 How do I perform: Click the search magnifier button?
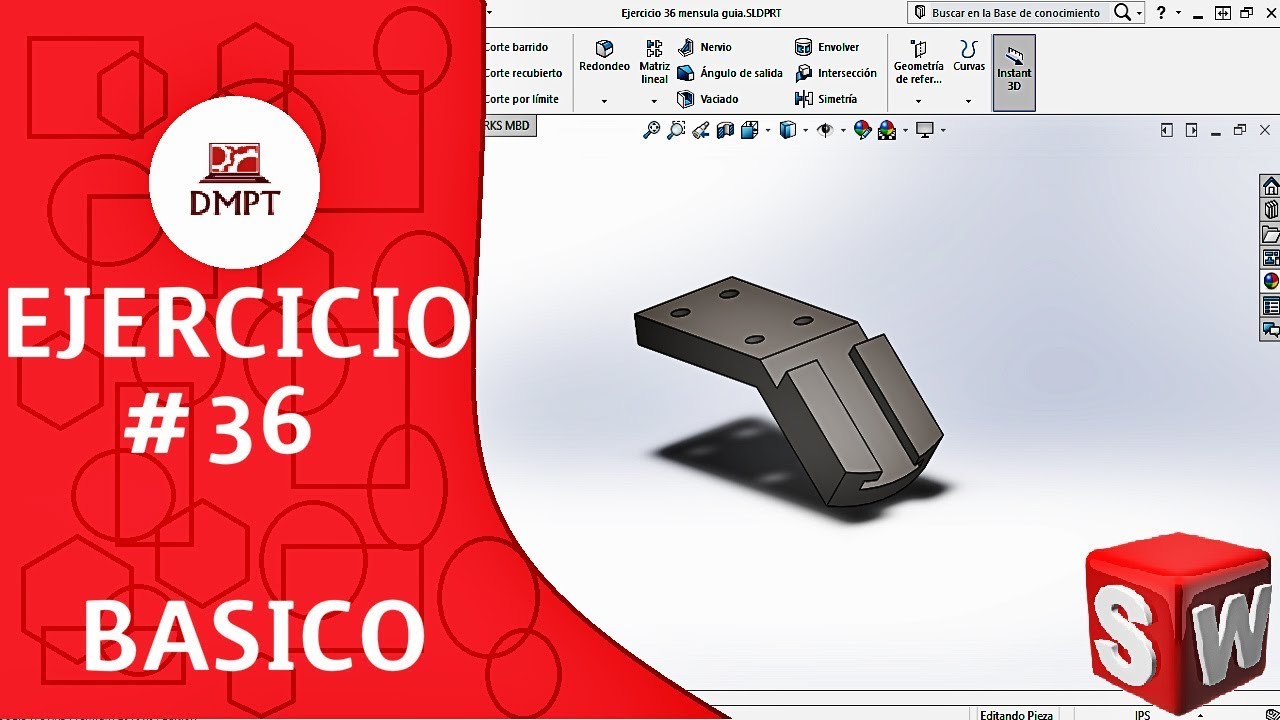1123,13
